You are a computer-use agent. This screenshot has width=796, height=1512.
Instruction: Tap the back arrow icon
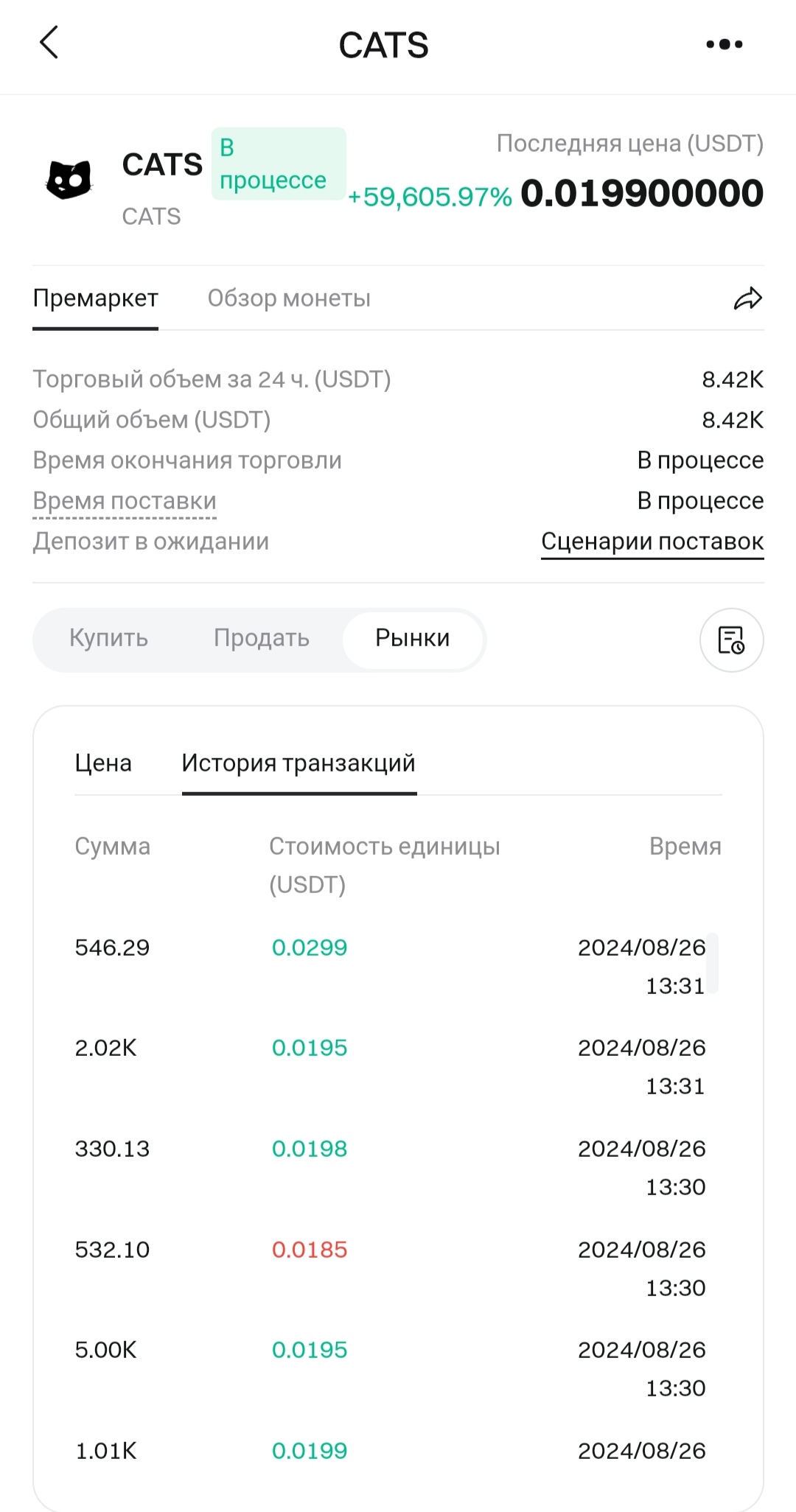tap(49, 43)
